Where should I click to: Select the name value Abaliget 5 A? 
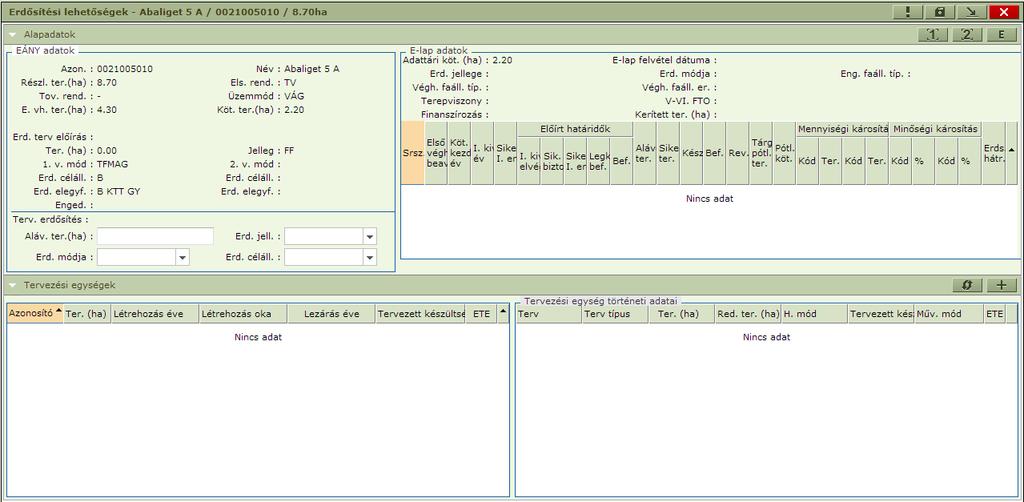(x=312, y=69)
